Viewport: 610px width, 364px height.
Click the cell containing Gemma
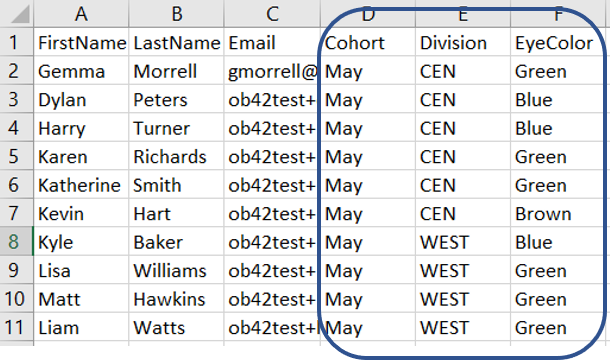[x=81, y=71]
